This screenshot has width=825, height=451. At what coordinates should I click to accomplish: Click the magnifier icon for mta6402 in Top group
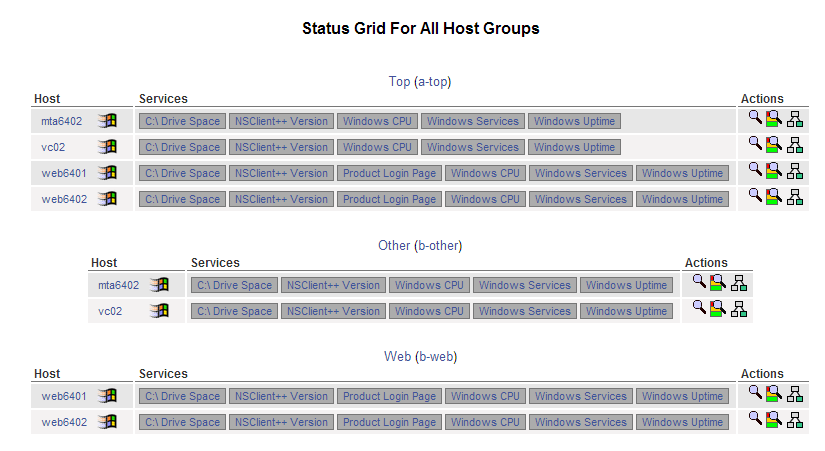point(756,117)
